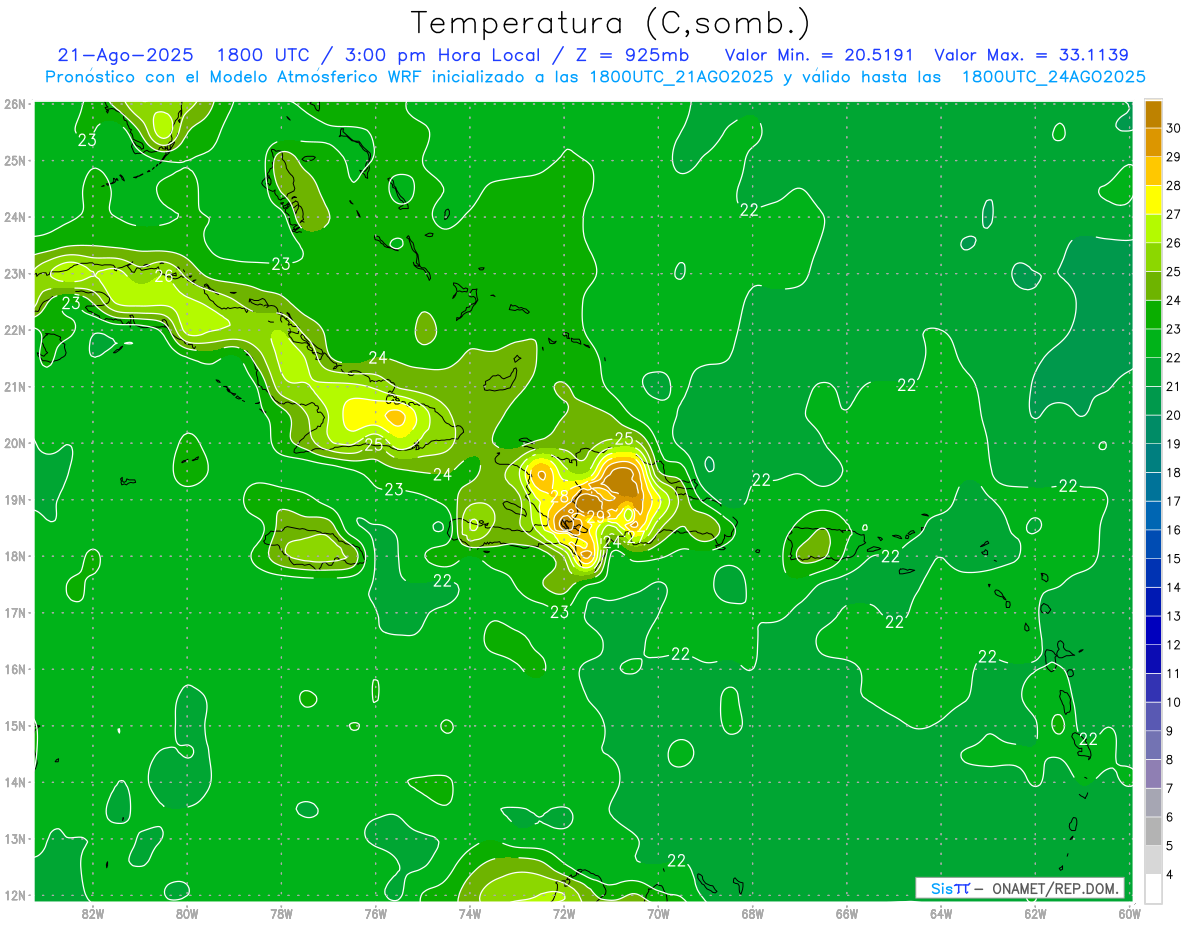
Task: Click the 14N latitude axis label
Action: 14,782
